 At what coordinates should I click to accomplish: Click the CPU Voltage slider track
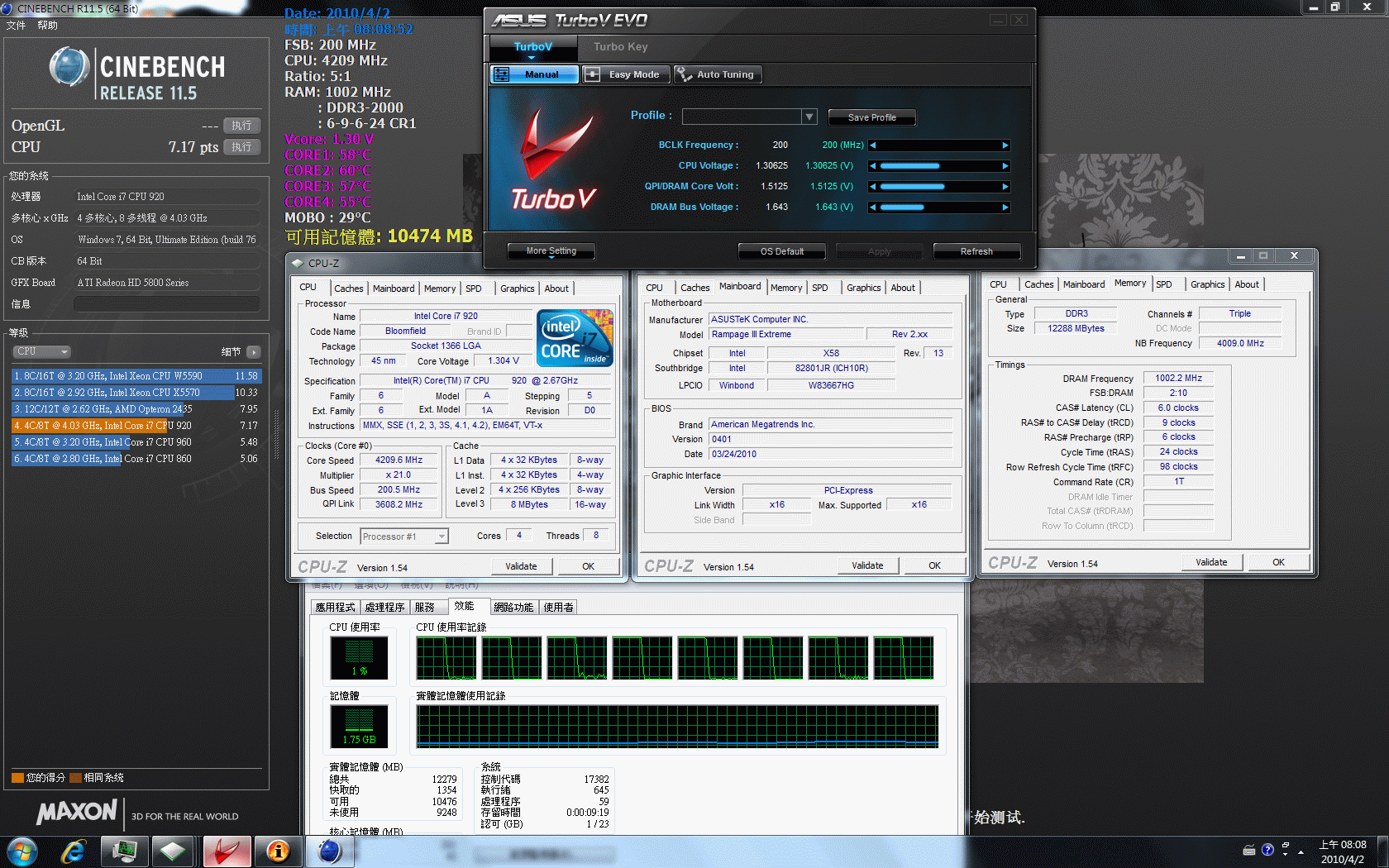[x=939, y=166]
